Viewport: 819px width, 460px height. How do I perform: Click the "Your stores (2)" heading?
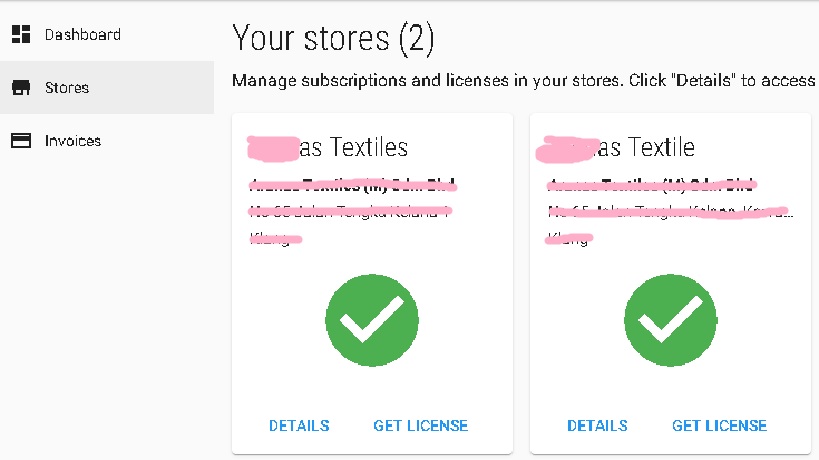click(x=333, y=38)
